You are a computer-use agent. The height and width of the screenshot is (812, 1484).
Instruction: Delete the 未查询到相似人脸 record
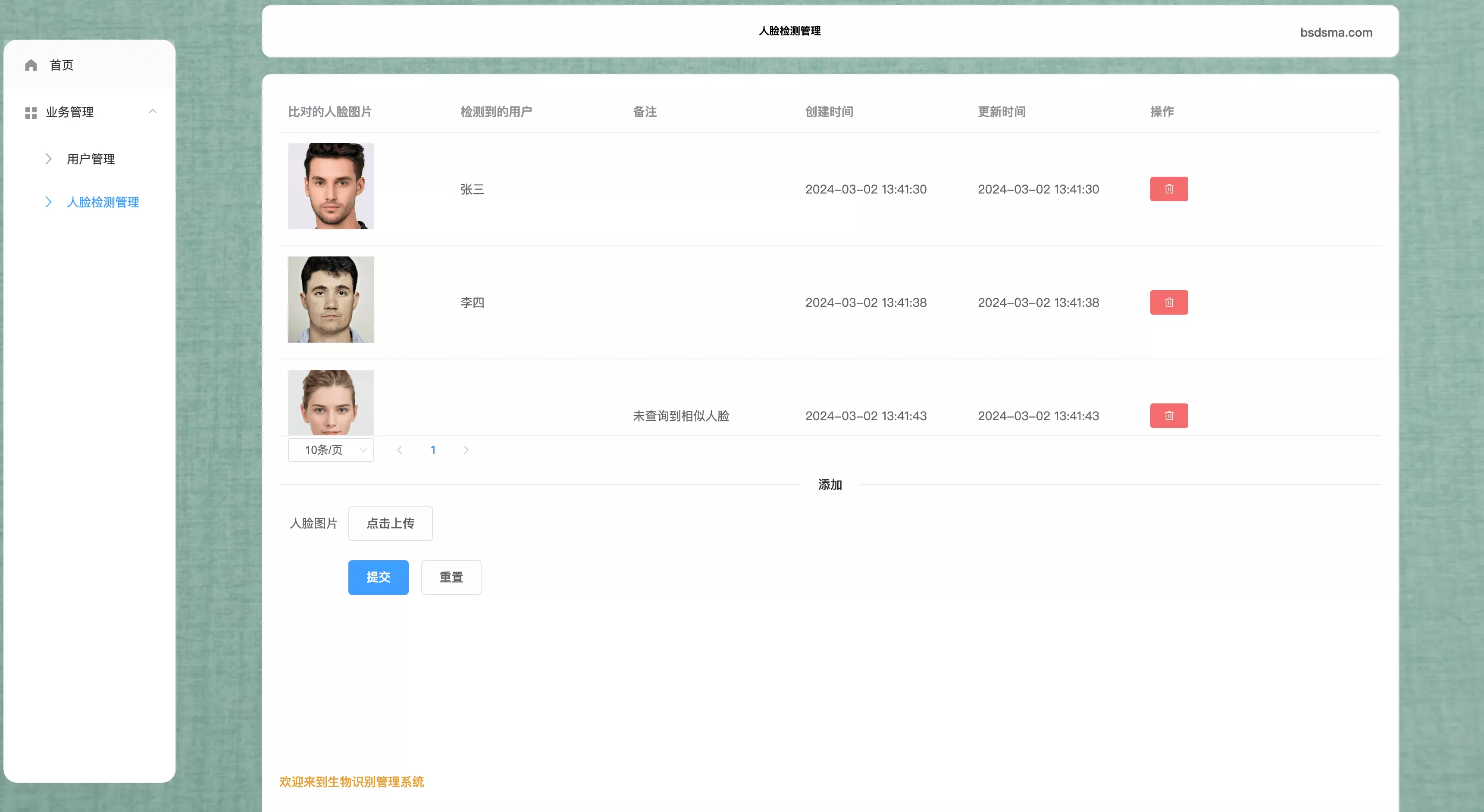[1168, 415]
